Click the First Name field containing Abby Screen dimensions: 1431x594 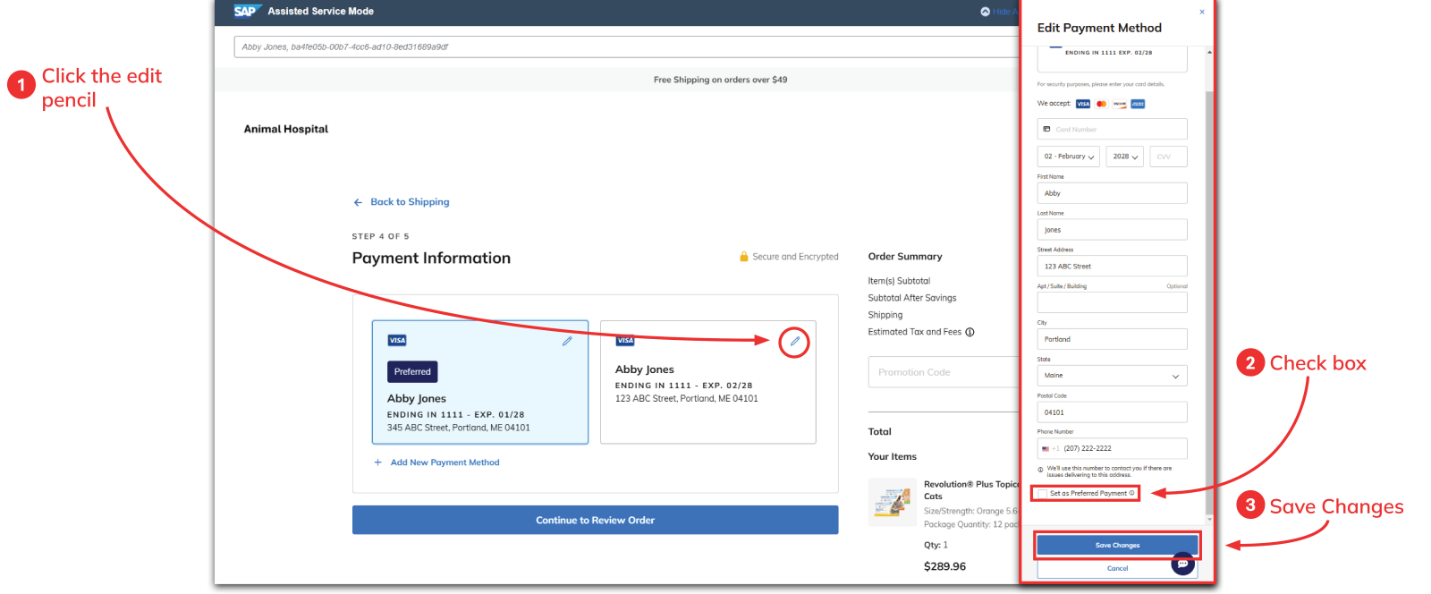point(1112,193)
